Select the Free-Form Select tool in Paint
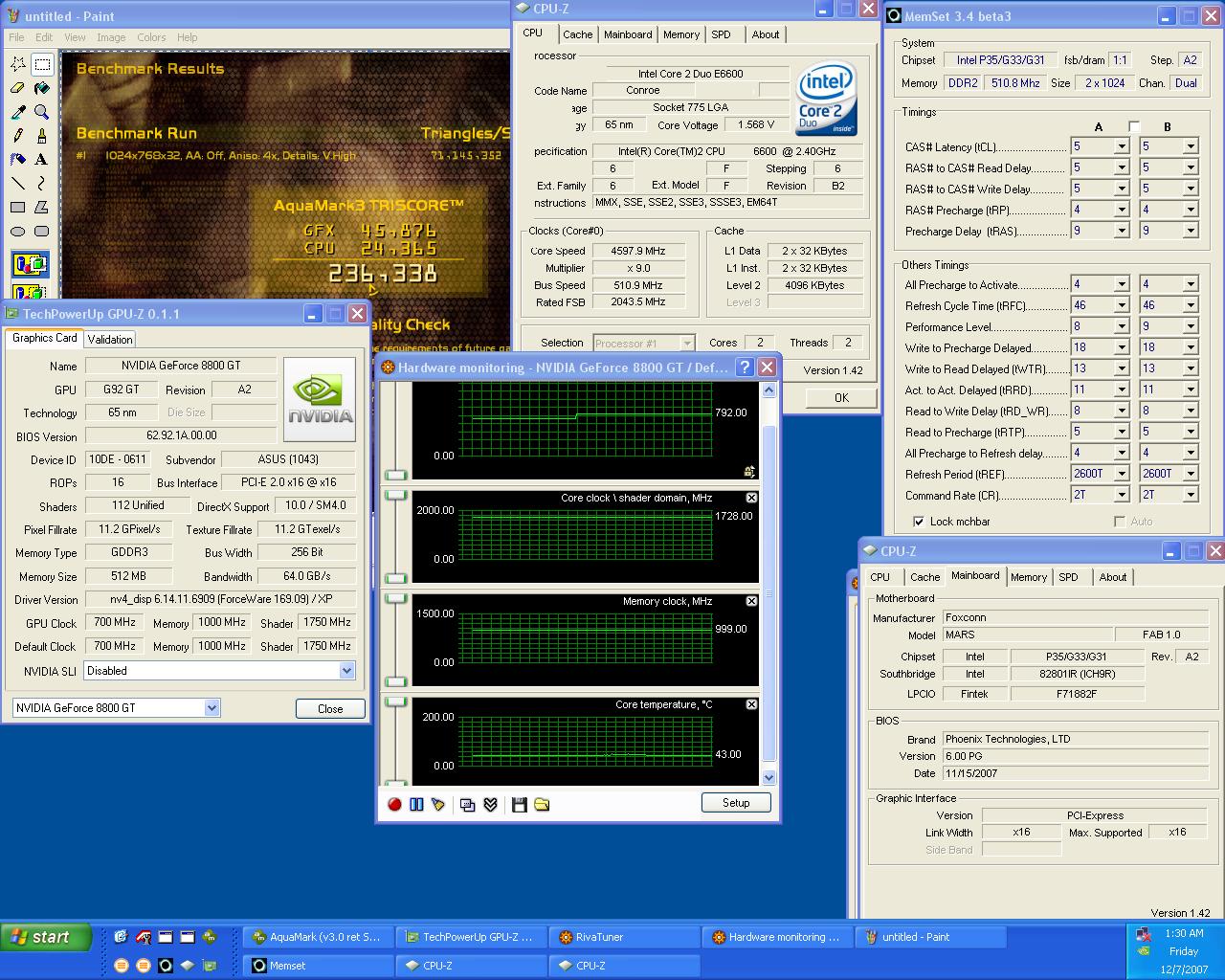The height and width of the screenshot is (980, 1225). coord(18,64)
